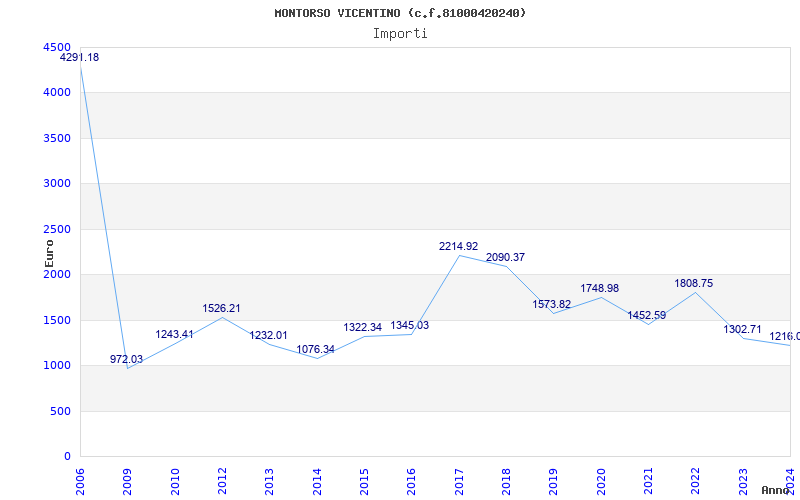
Task: Click y-axis tick 2500
Action: [x=57, y=230]
